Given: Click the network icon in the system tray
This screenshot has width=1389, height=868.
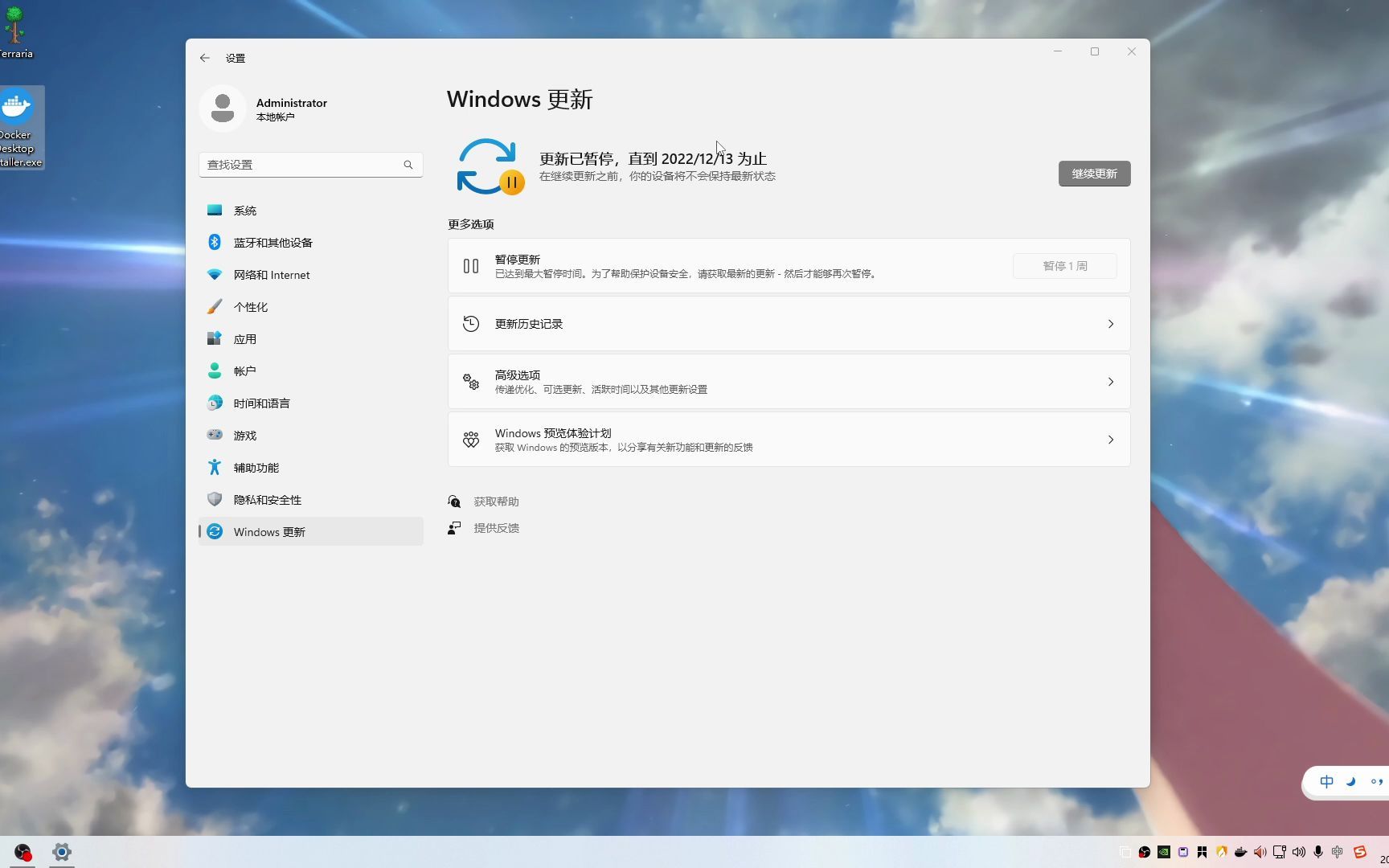Looking at the screenshot, I should click(x=1279, y=852).
